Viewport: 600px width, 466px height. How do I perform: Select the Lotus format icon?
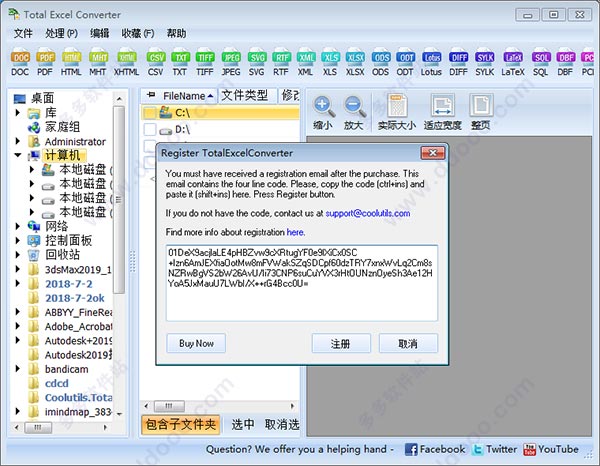432,63
